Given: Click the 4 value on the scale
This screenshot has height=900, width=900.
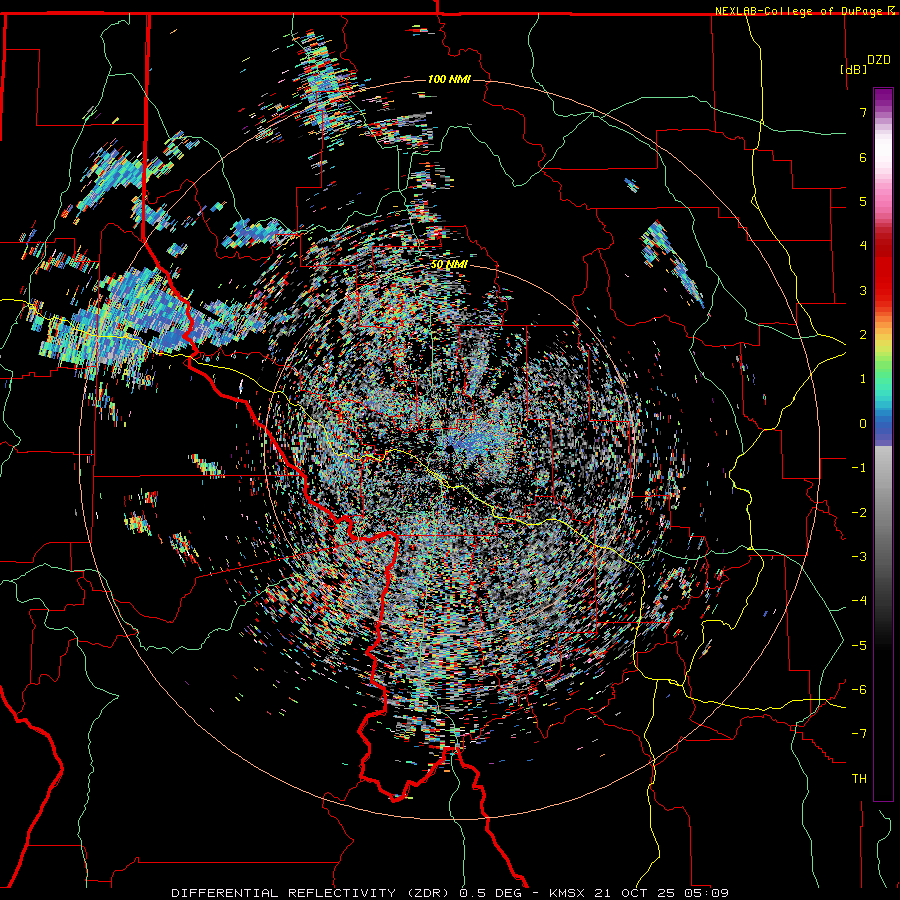Looking at the screenshot, I should click(863, 246).
